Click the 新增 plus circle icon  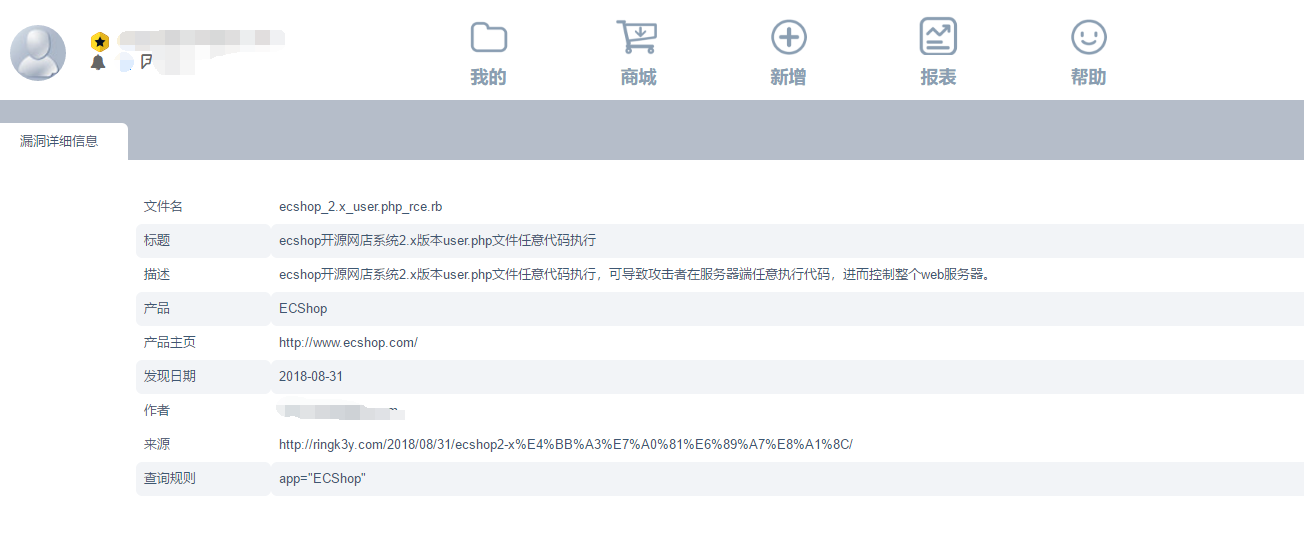[788, 38]
